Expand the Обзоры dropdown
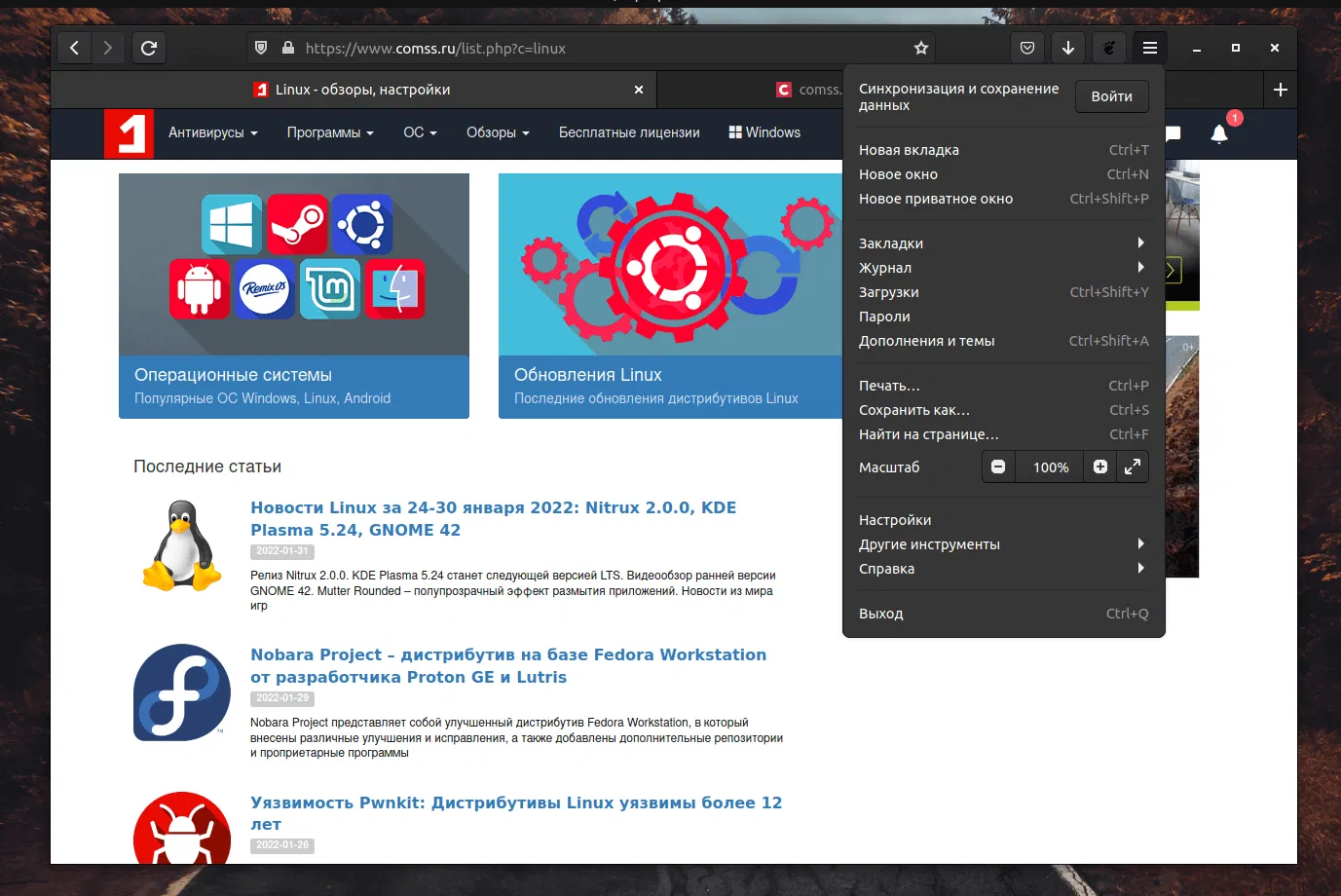The image size is (1341, 896). pos(498,133)
